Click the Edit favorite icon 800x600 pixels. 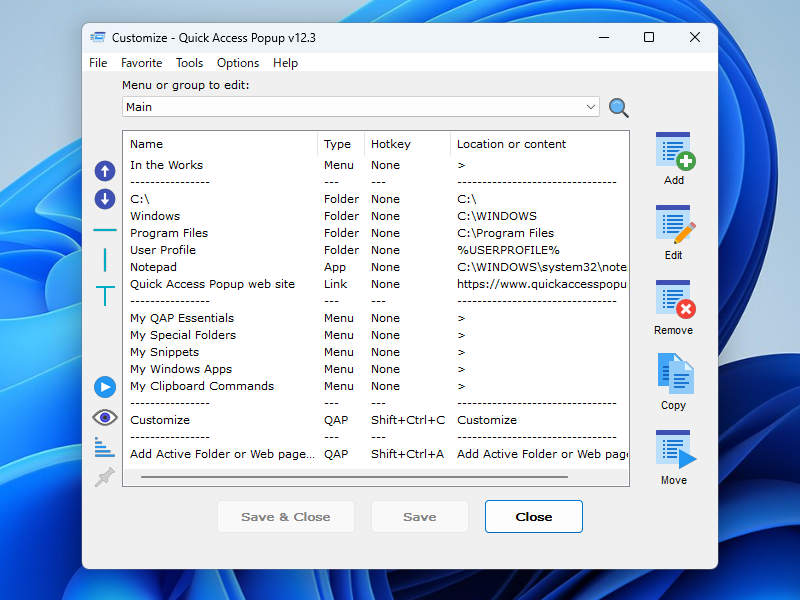pos(674,224)
